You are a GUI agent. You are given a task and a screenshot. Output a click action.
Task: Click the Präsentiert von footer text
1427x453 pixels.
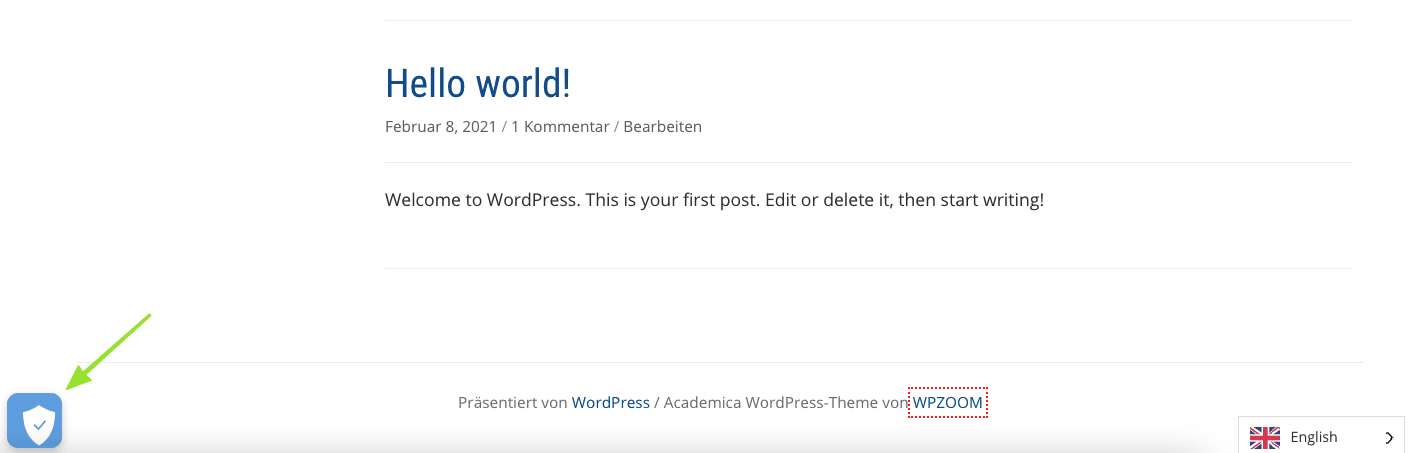(512, 403)
